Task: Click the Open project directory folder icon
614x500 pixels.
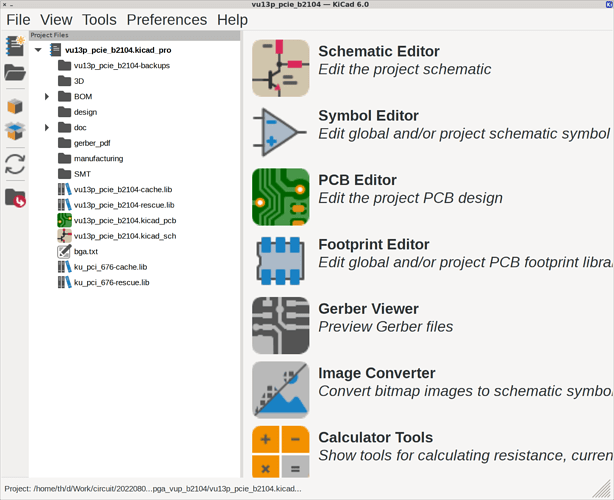Action: pos(15,198)
